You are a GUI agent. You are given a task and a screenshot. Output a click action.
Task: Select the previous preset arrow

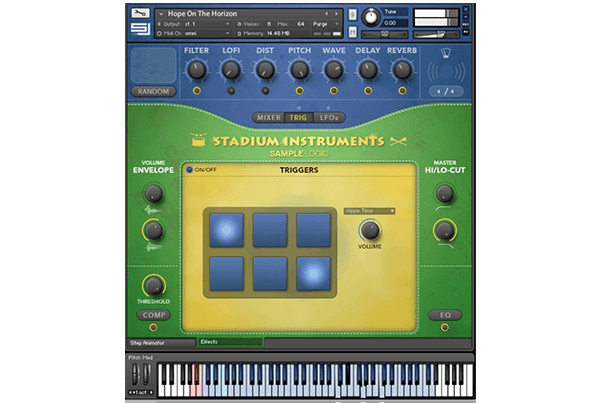pyautogui.click(x=327, y=14)
